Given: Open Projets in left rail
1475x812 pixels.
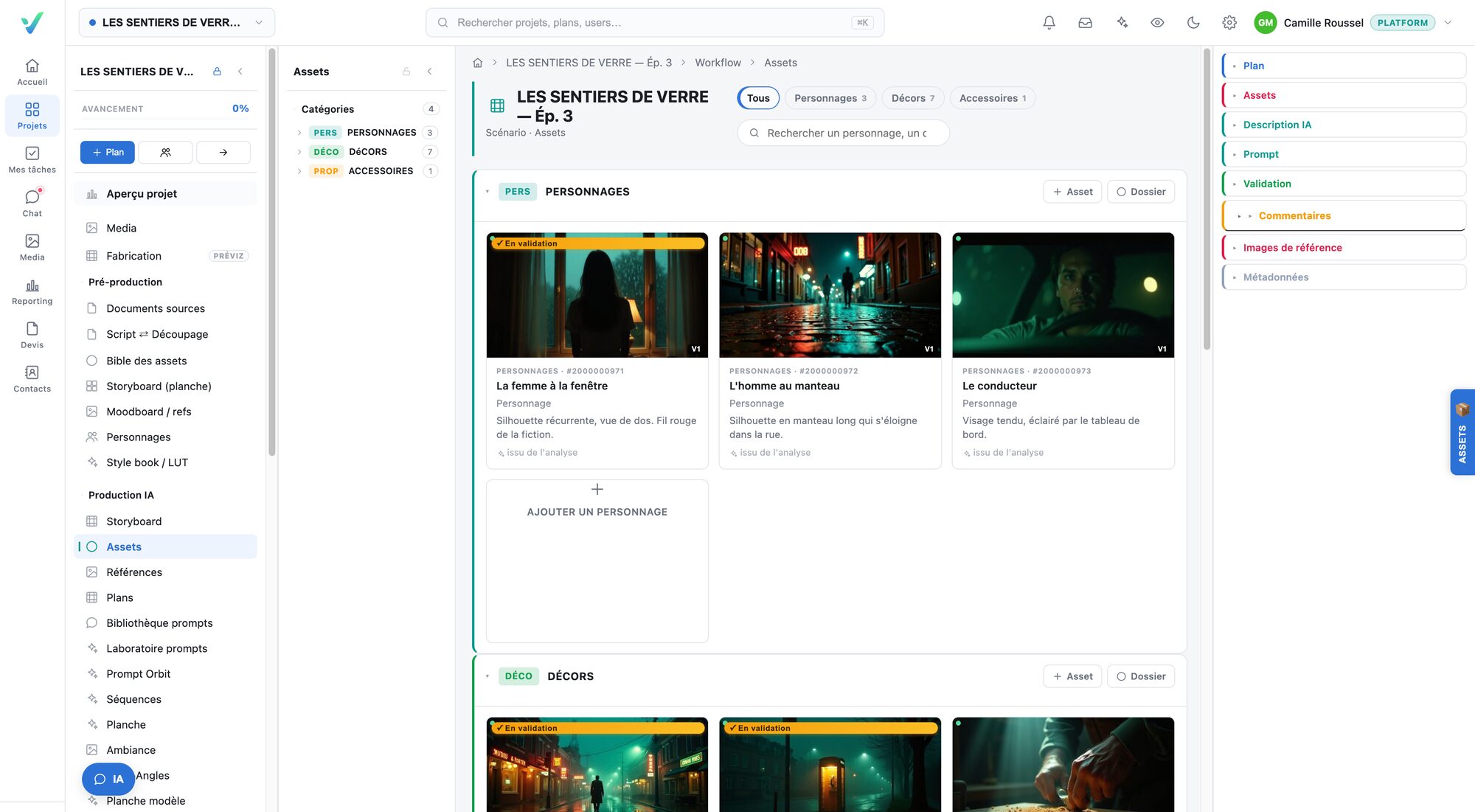Looking at the screenshot, I should (32, 116).
